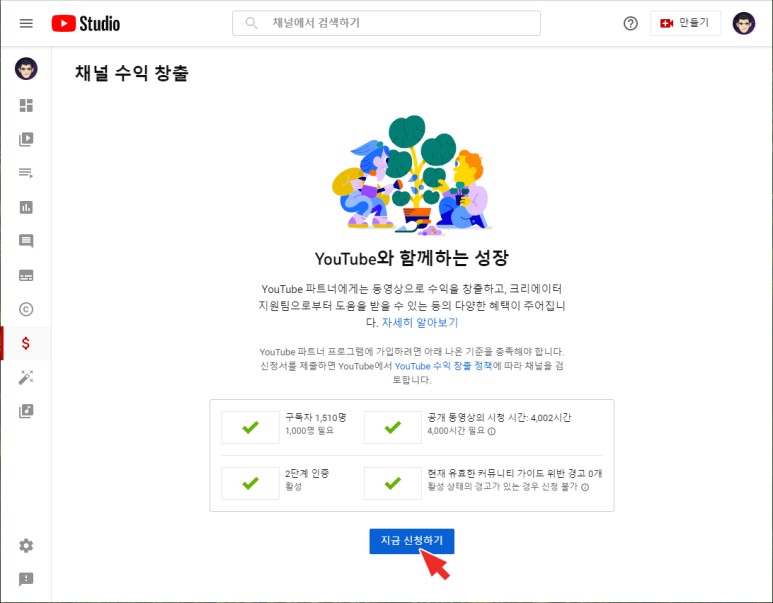Image resolution: width=773 pixels, height=603 pixels.
Task: Open the help question mark icon
Action: [x=630, y=23]
